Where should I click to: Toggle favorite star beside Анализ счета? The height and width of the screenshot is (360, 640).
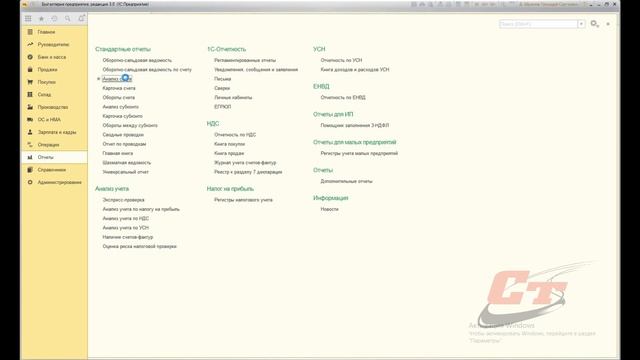pyautogui.click(x=98, y=79)
